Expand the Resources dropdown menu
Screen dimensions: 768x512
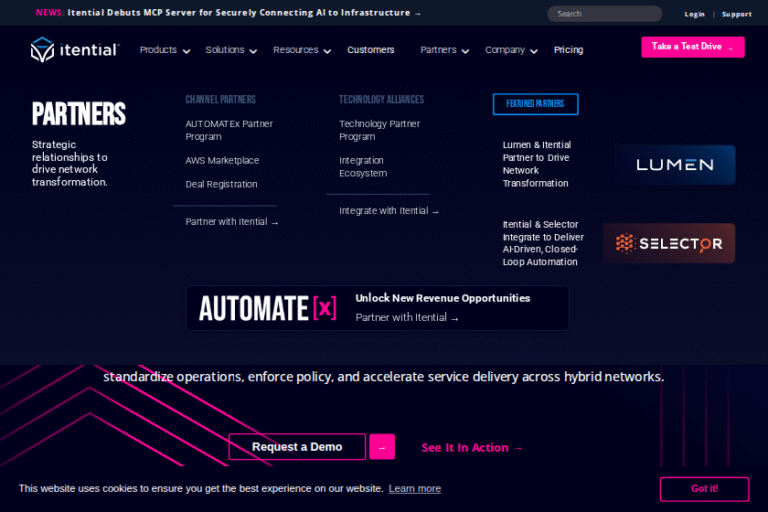coord(302,50)
